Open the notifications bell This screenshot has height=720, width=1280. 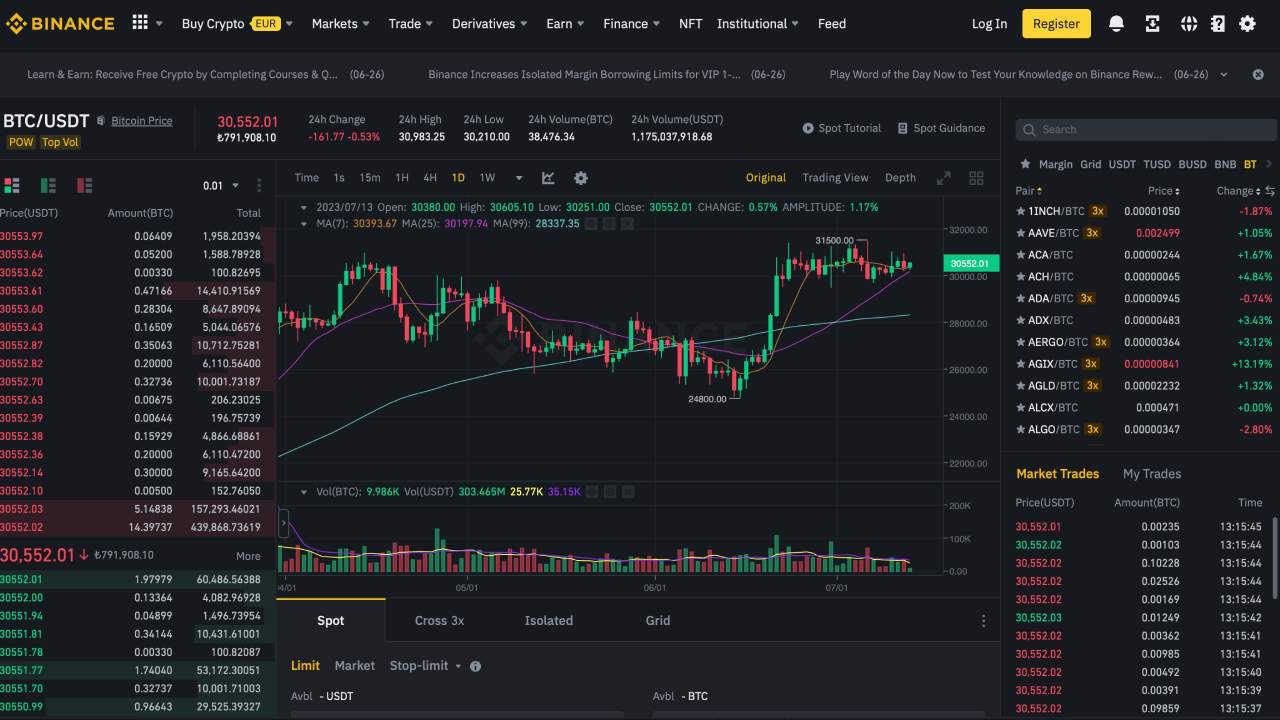1117,24
